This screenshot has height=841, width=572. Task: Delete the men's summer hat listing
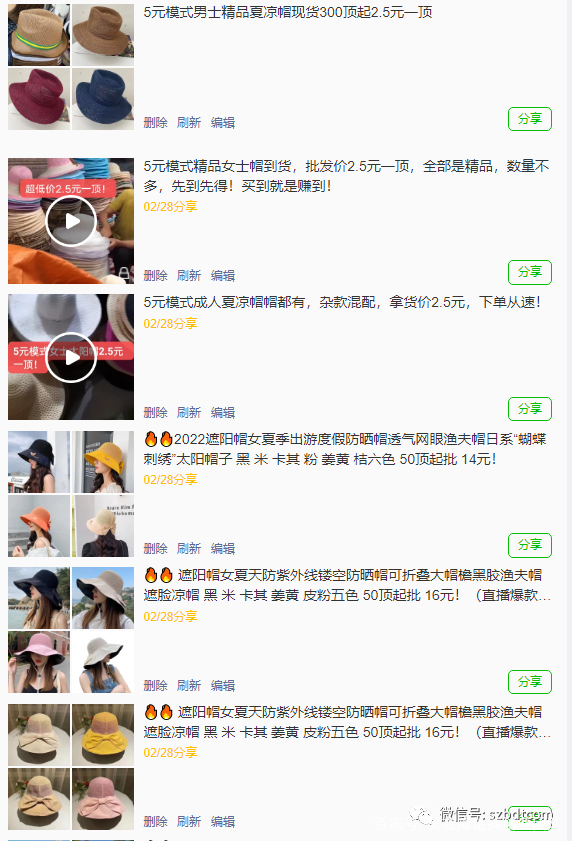coord(155,123)
